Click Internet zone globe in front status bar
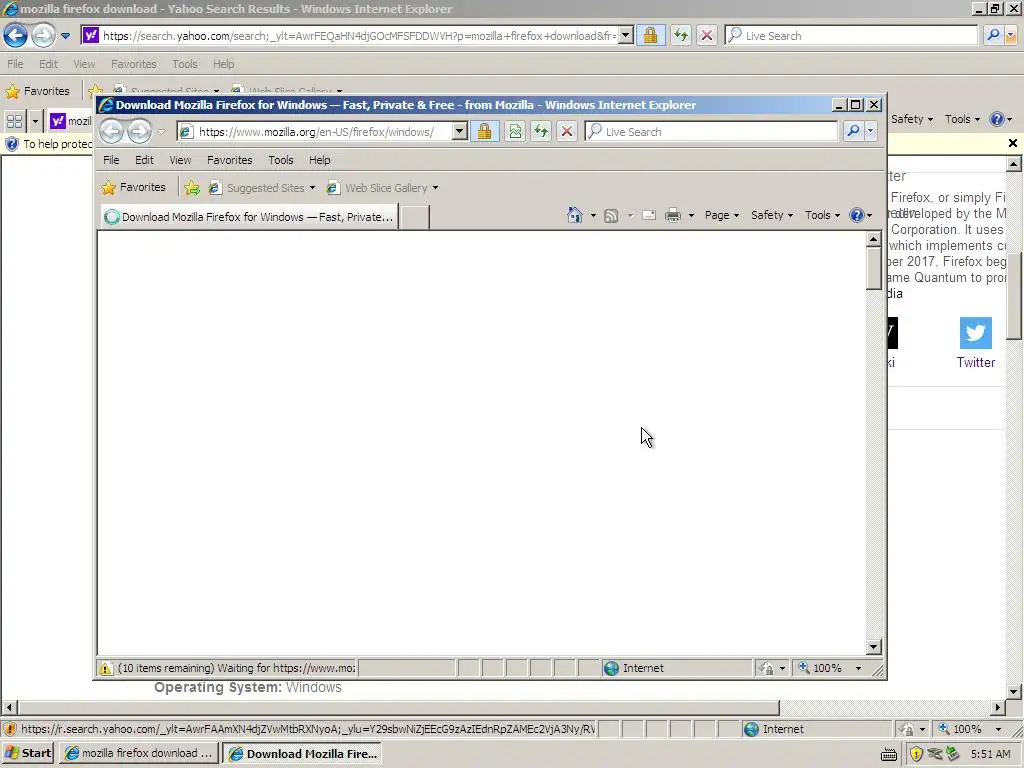Screen dimensions: 1024x768 [611, 668]
